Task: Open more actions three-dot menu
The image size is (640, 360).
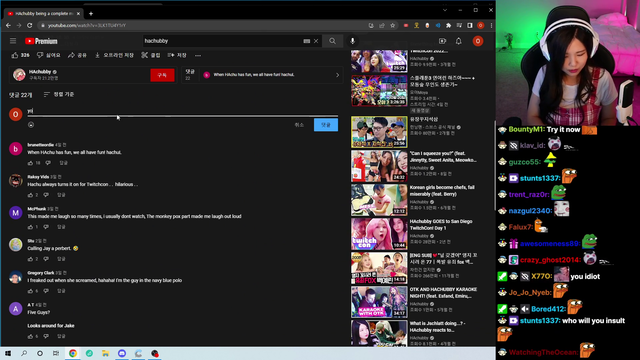Action: [198, 55]
